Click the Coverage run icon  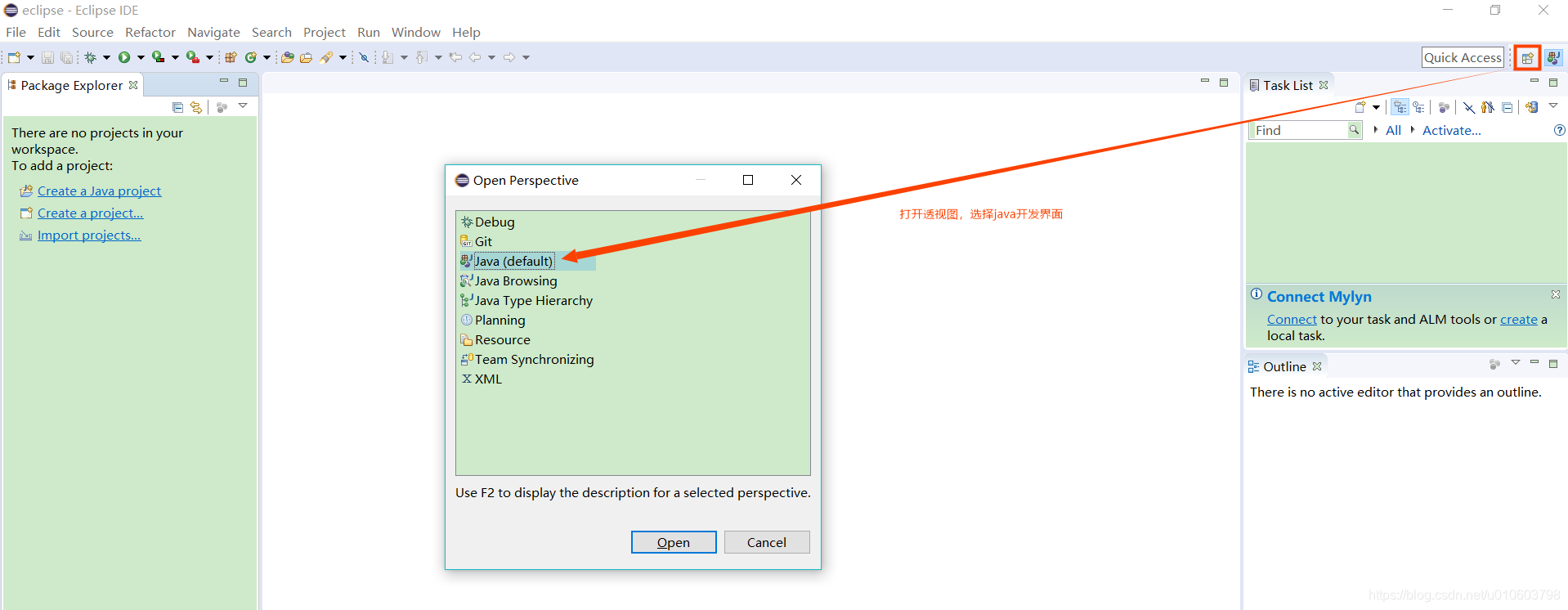[x=158, y=57]
